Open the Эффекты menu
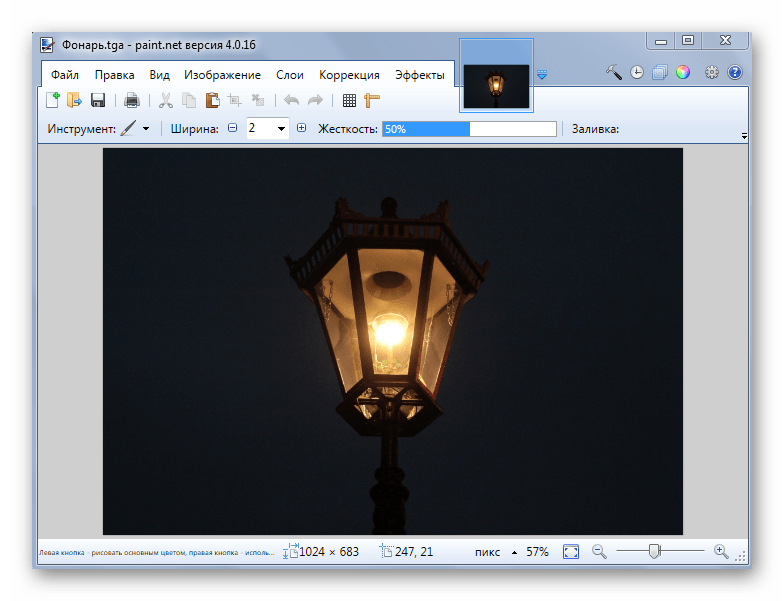 [x=420, y=75]
